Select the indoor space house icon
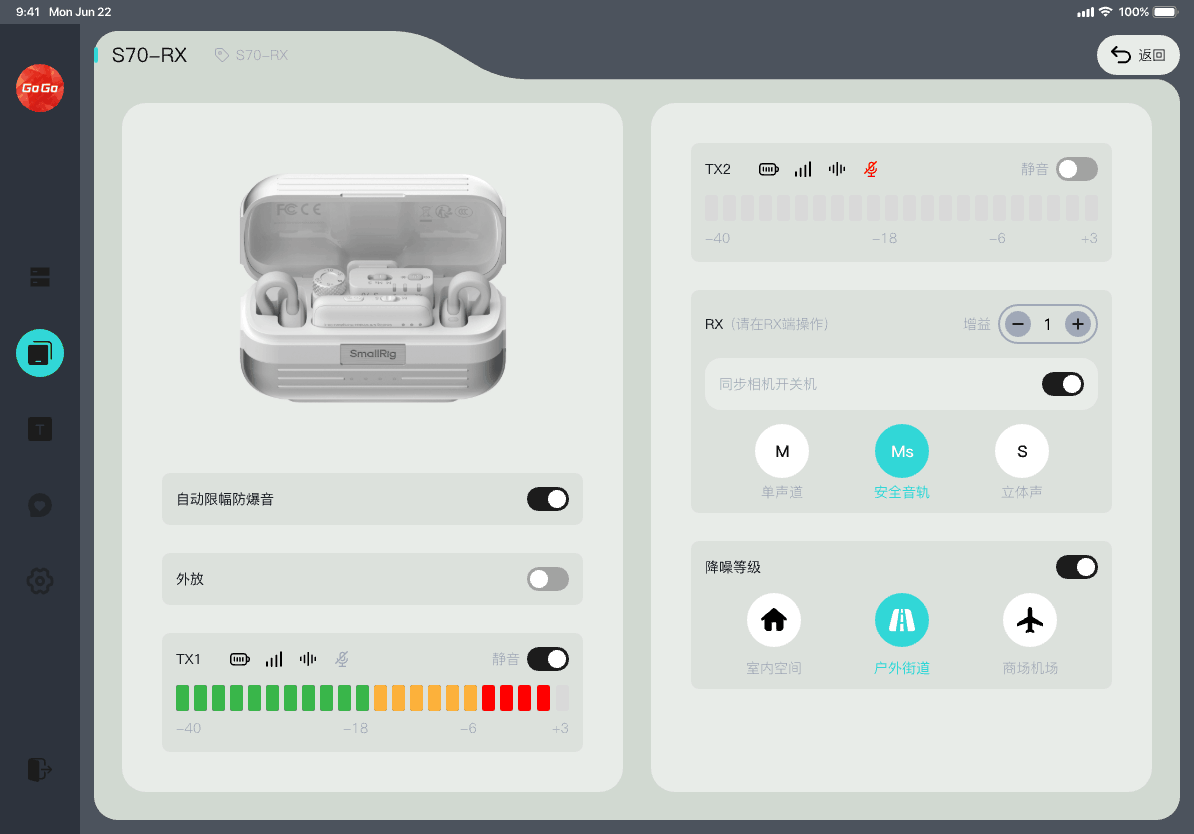Image resolution: width=1194 pixels, height=834 pixels. coord(774,620)
